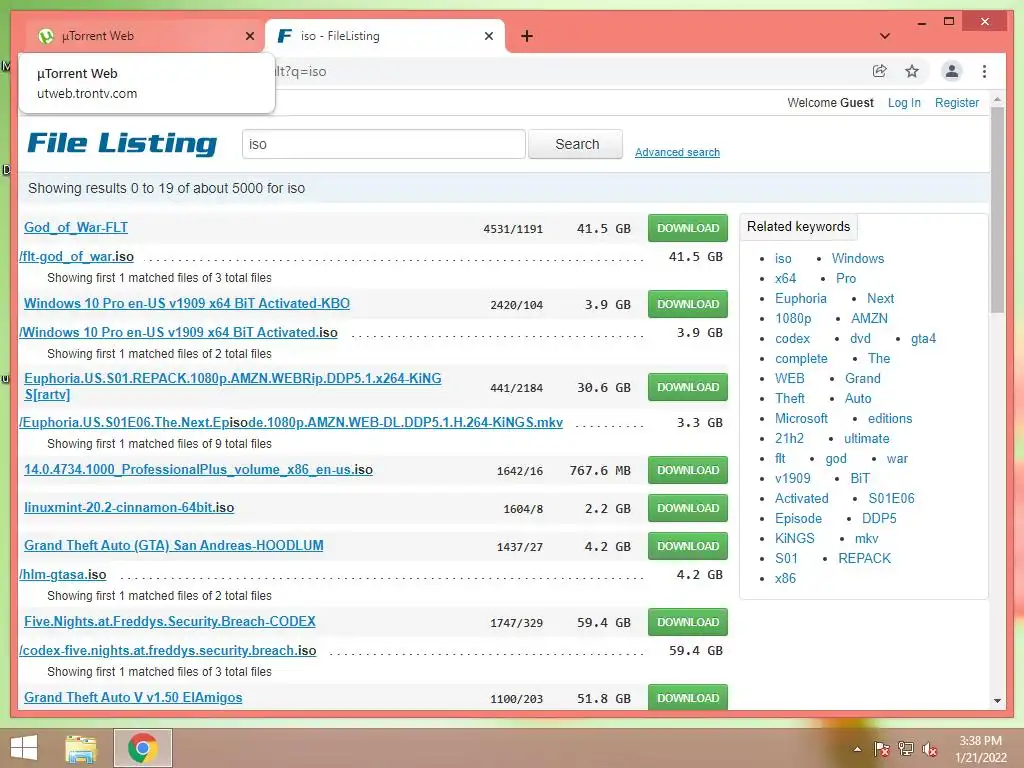This screenshot has height=768, width=1024.
Task: Open /hlm-gtasa.iso file link
Action: pyautogui.click(x=63, y=575)
